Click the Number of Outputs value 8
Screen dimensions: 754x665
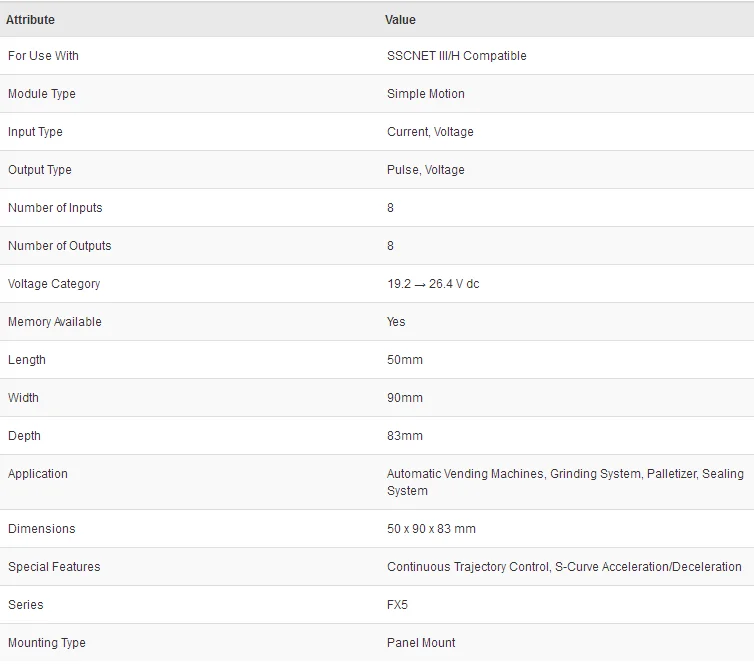tap(390, 246)
